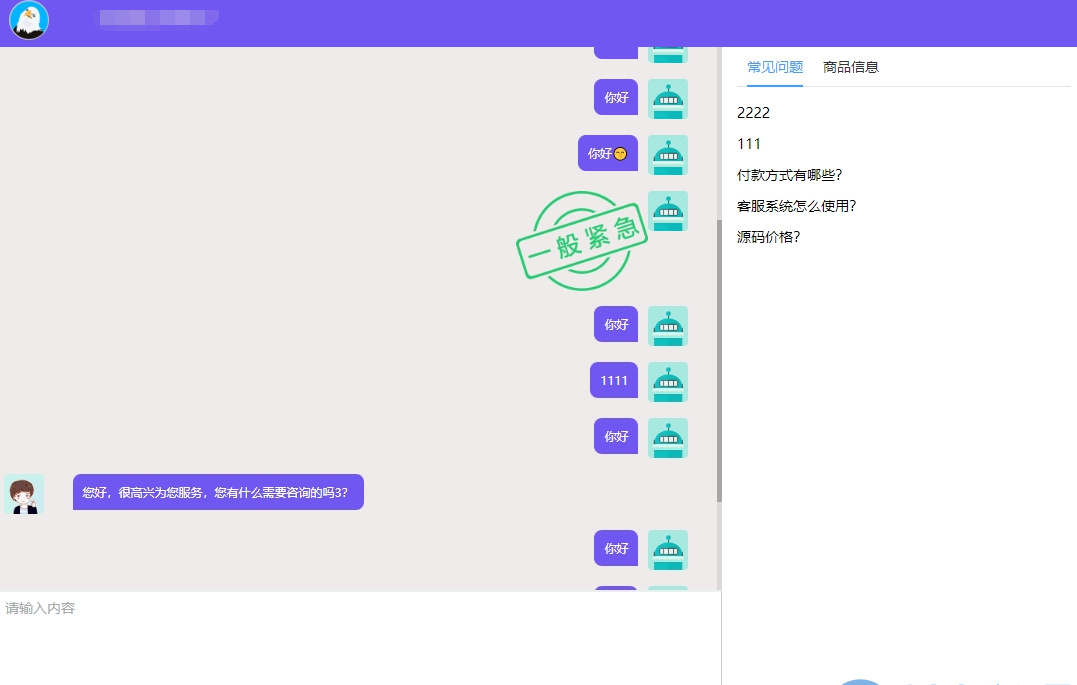Open the question 客服系统怎么使用?

click(796, 206)
